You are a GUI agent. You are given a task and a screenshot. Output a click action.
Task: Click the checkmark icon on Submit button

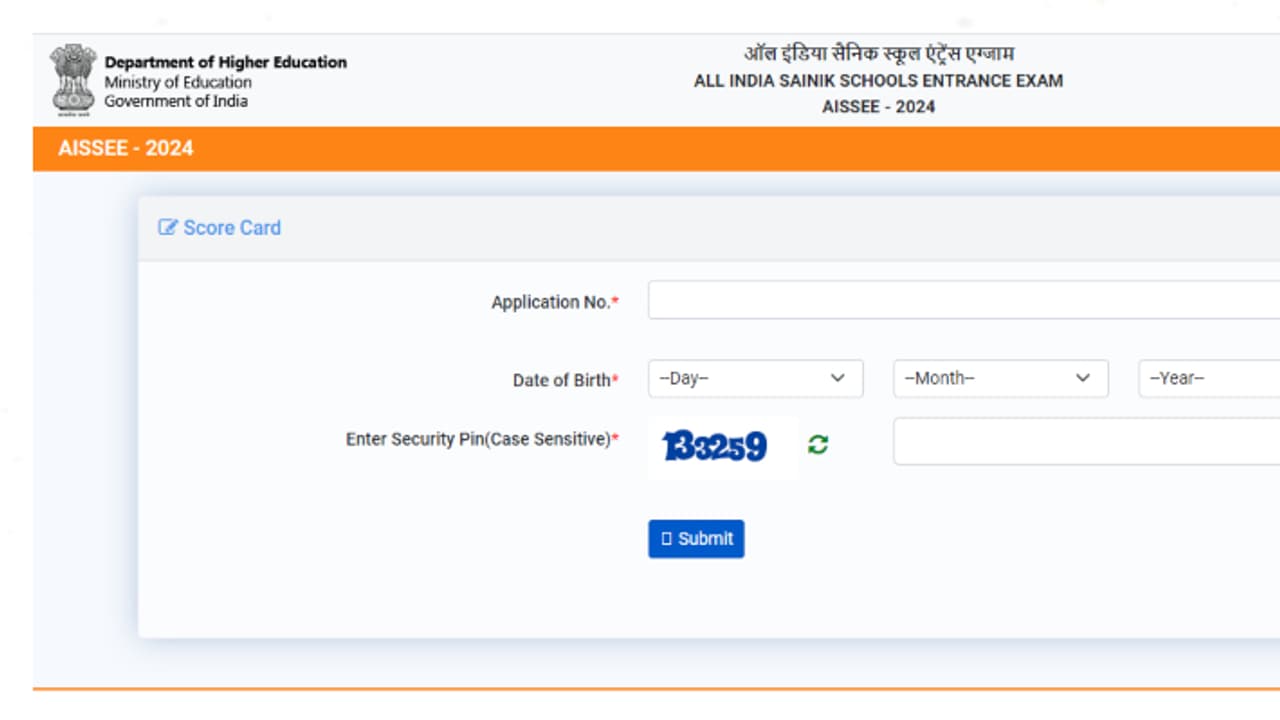[x=668, y=538]
